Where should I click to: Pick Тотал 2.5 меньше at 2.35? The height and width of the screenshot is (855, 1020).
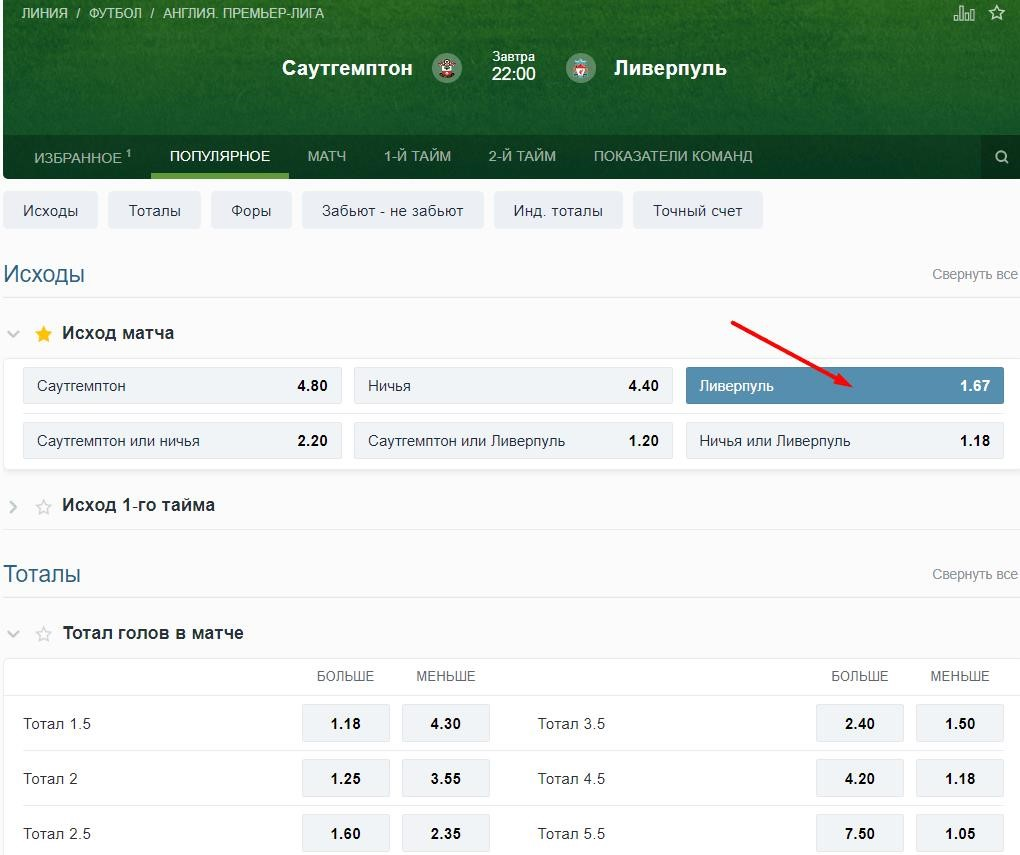coord(446,834)
